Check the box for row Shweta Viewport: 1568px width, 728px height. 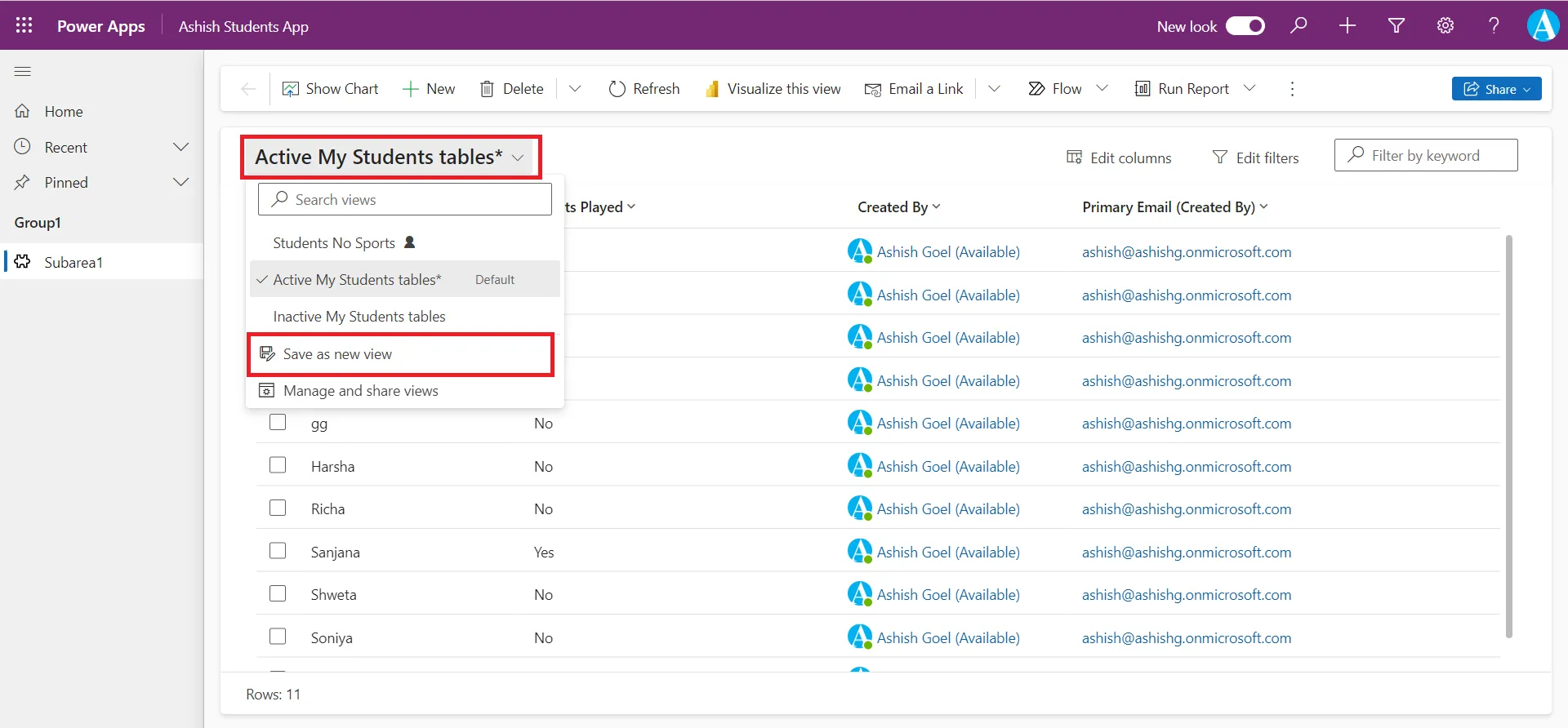278,593
